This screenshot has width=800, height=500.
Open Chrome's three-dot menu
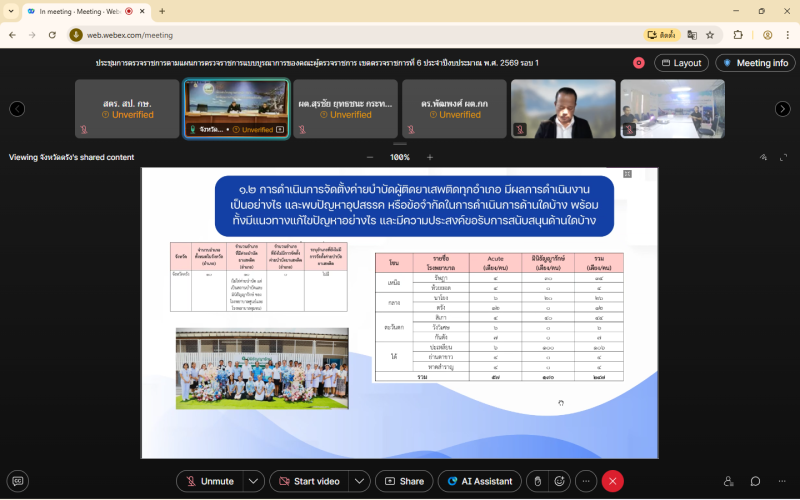point(787,34)
